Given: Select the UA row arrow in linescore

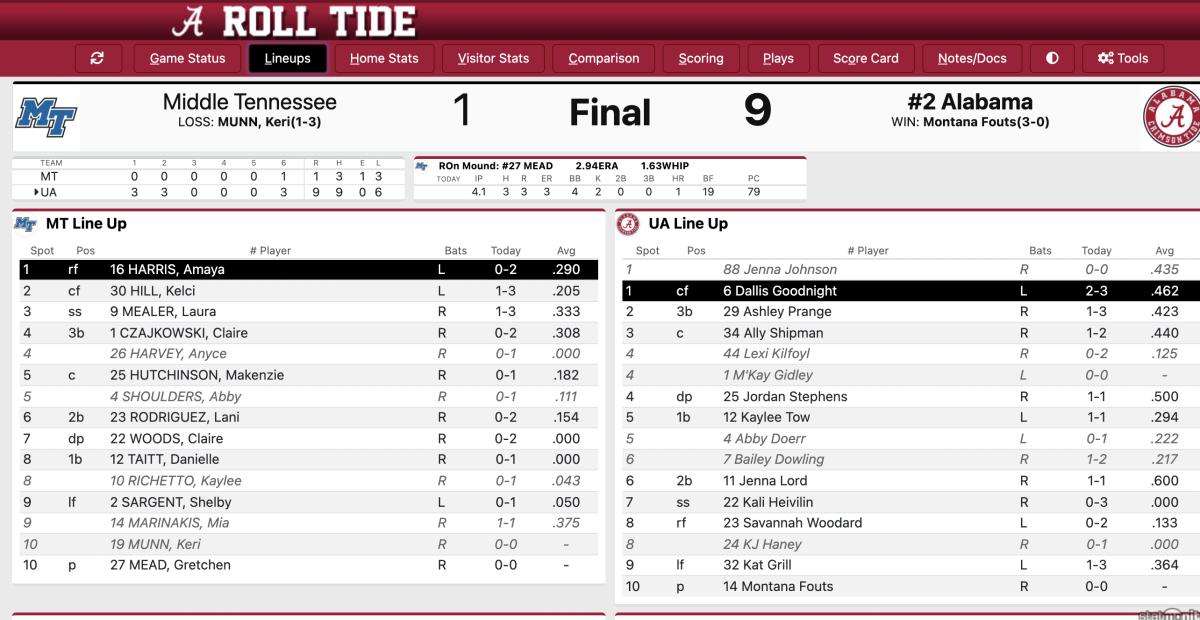Looking at the screenshot, I should point(37,192).
